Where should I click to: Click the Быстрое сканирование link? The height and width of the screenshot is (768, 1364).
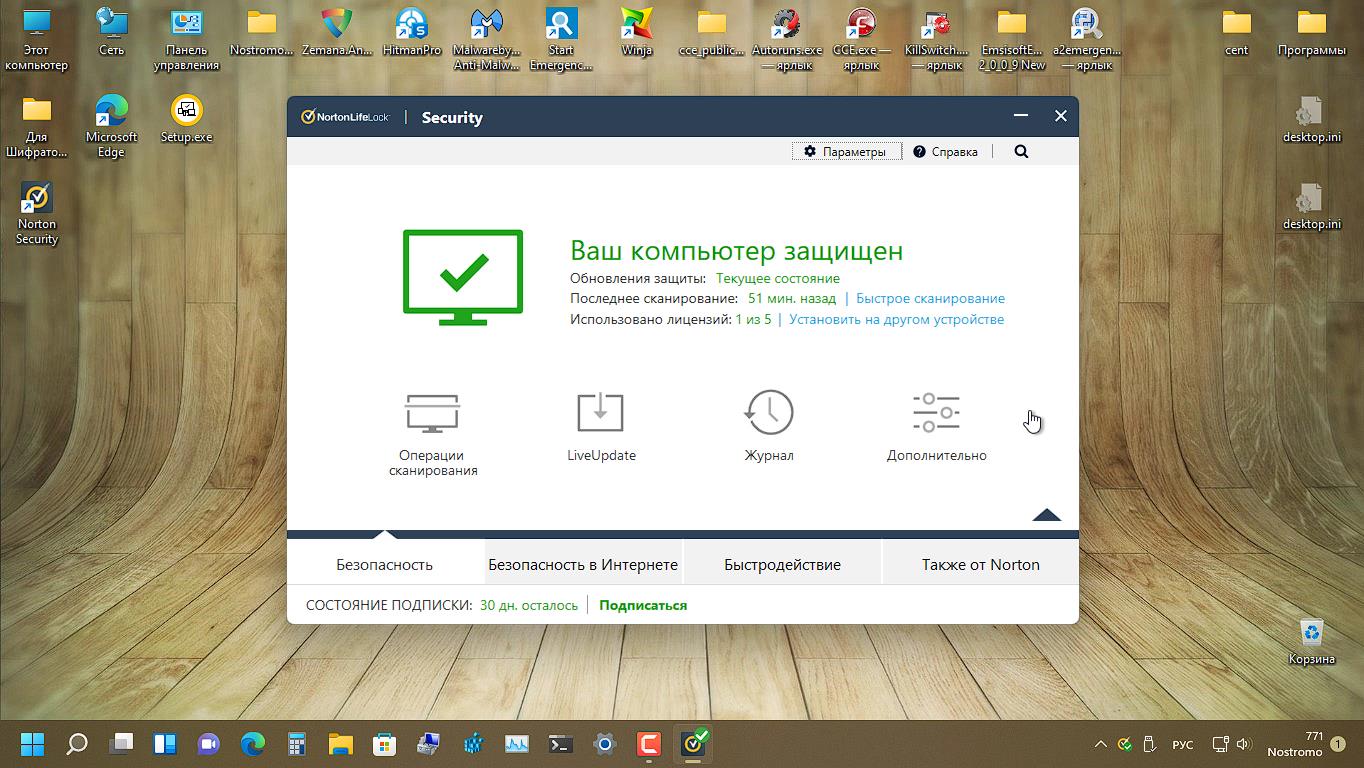tap(930, 298)
